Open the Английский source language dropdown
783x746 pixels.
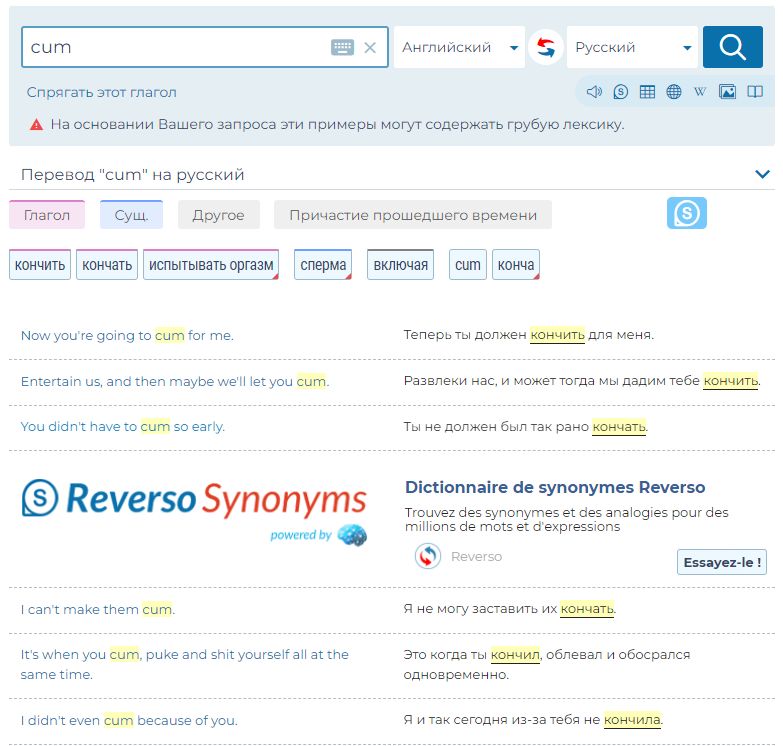point(459,47)
